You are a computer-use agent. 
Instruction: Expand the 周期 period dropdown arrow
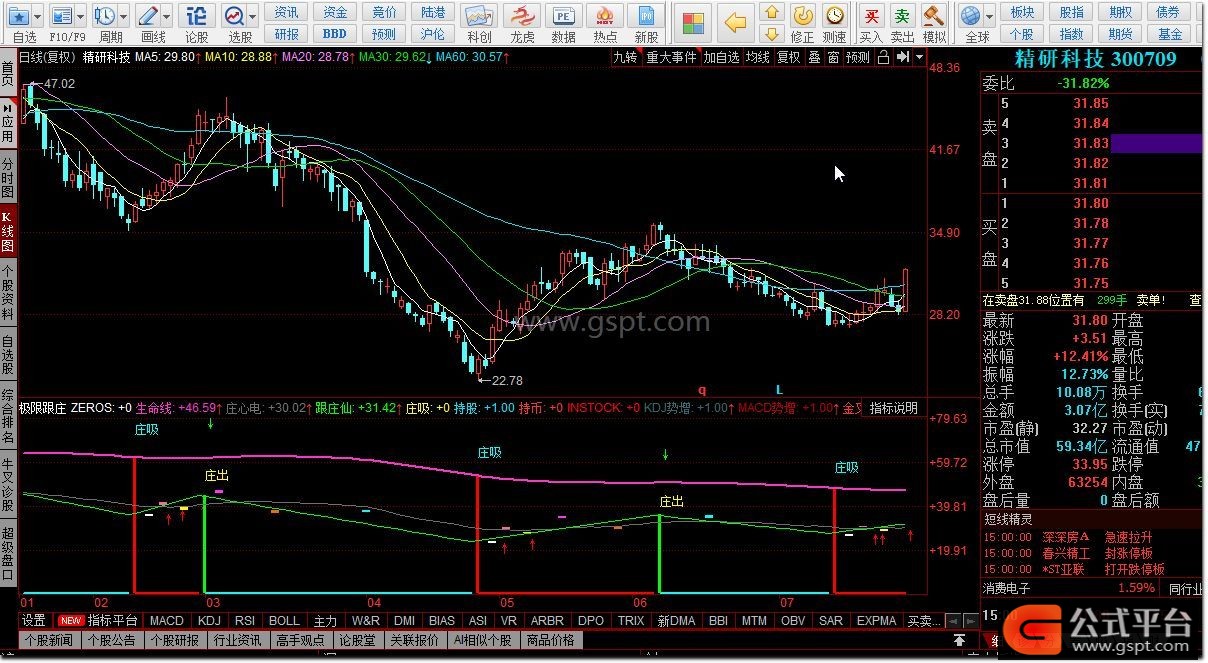tap(124, 16)
